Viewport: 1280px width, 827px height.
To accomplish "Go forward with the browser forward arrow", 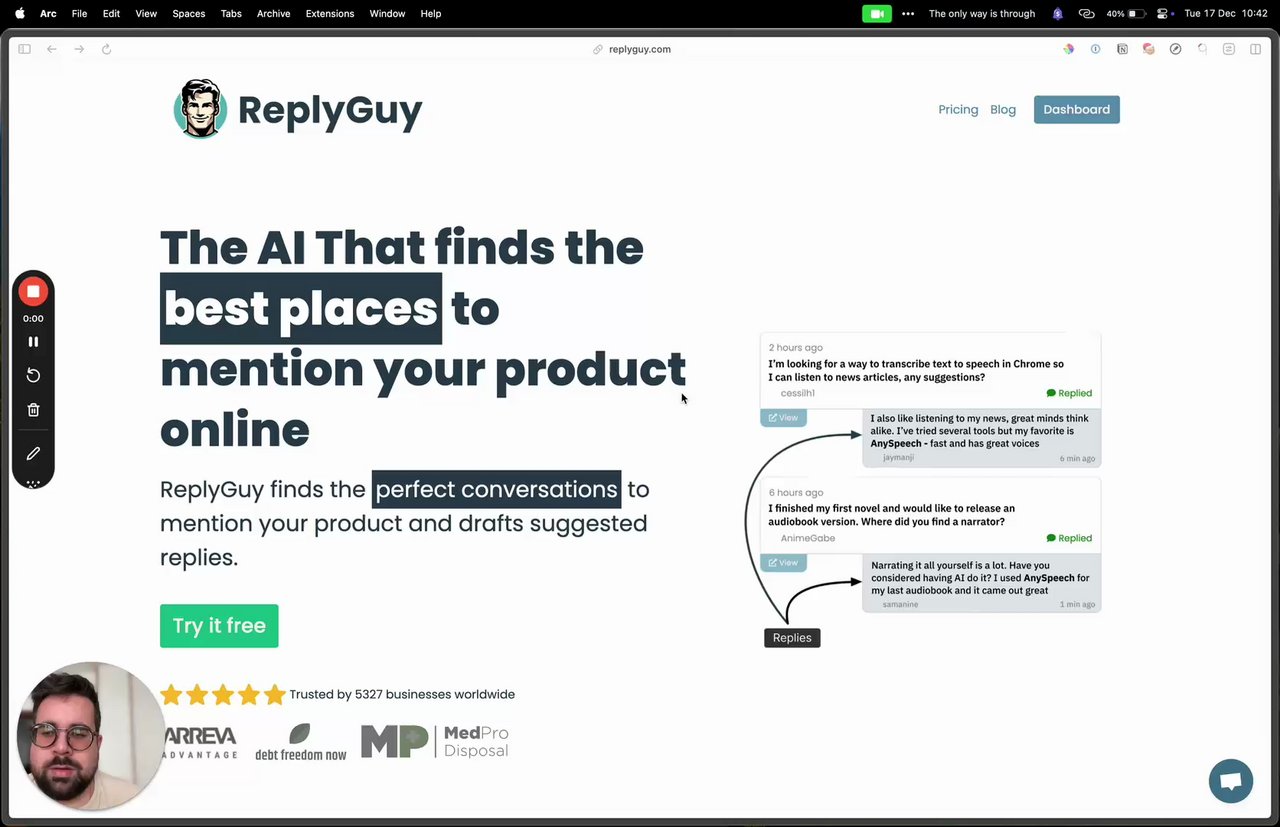I will point(79,49).
